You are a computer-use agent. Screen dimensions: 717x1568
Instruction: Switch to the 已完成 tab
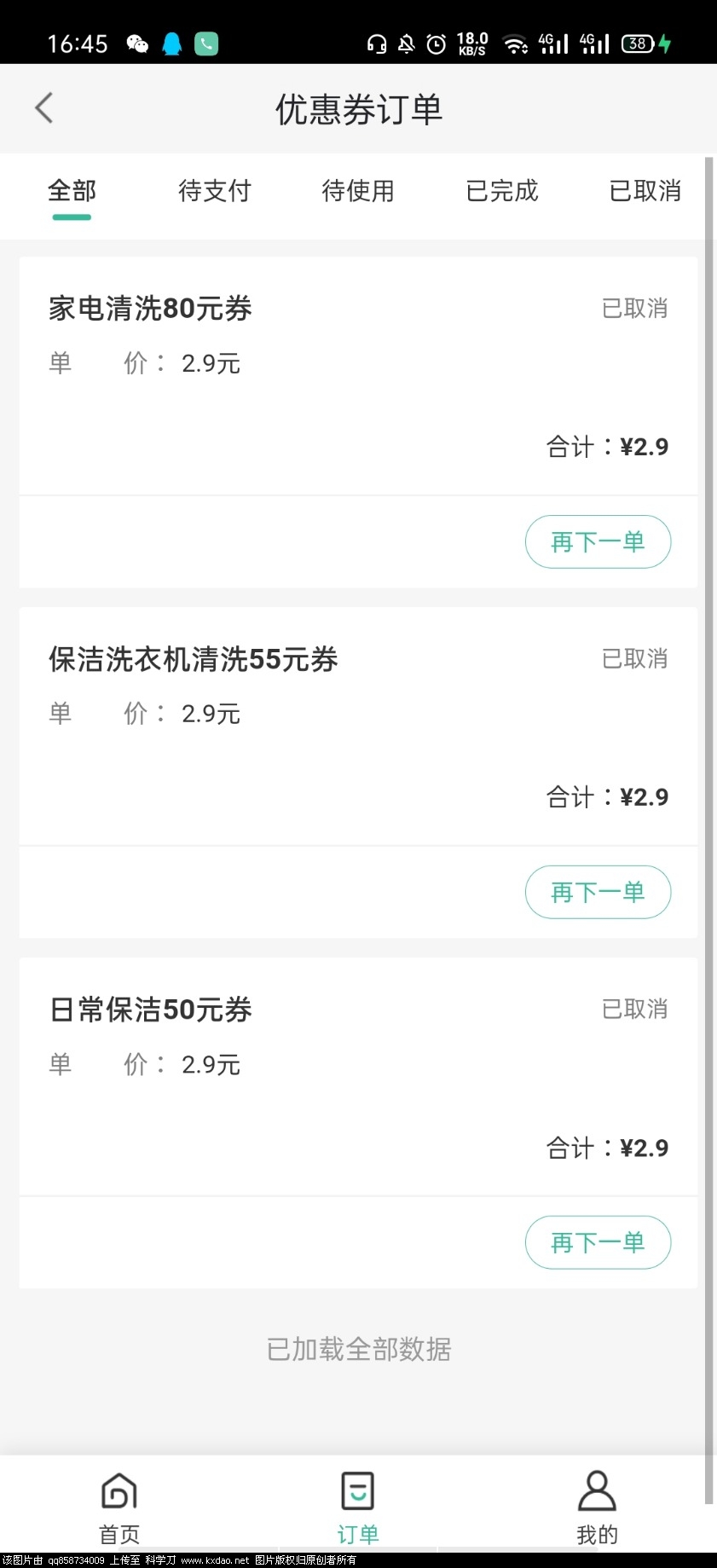point(502,191)
